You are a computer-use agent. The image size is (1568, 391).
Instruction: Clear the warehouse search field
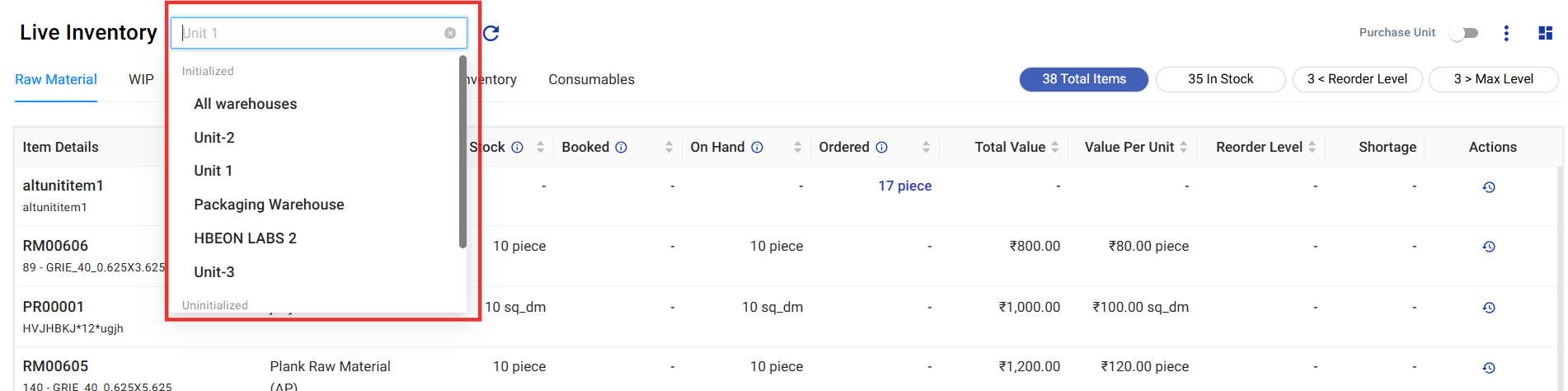450,33
